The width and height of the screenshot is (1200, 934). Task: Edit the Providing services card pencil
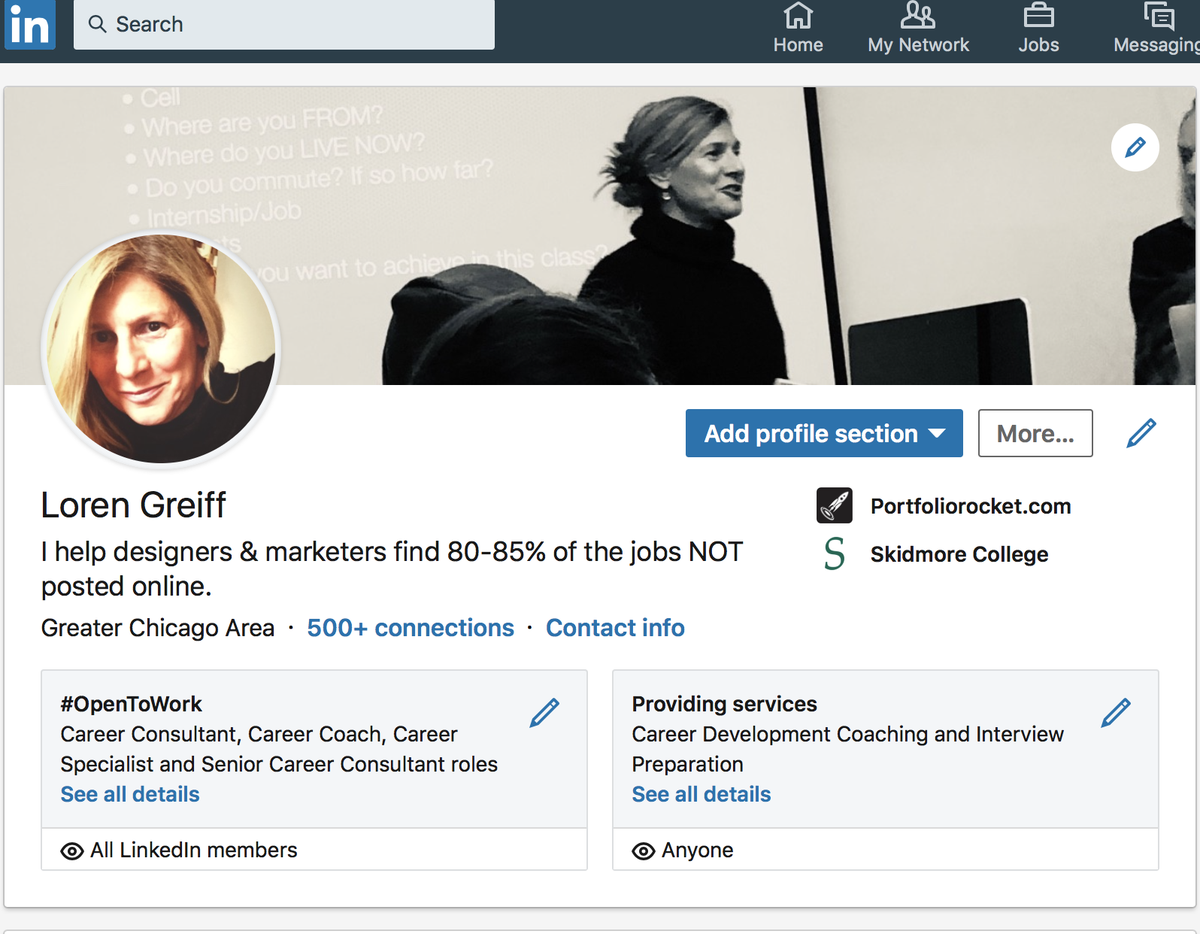click(x=1116, y=713)
